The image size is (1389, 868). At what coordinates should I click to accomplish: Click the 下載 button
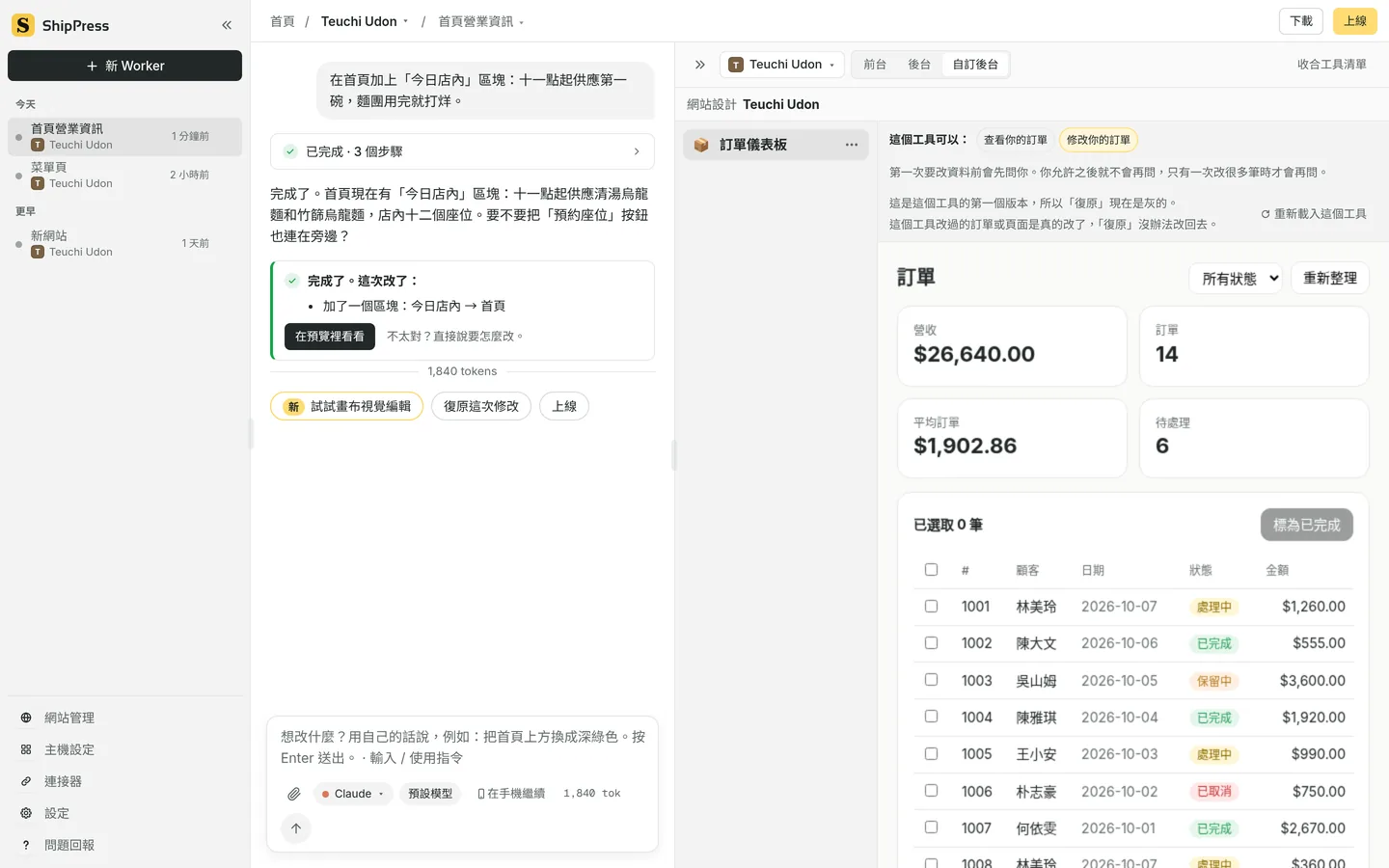tap(1301, 21)
